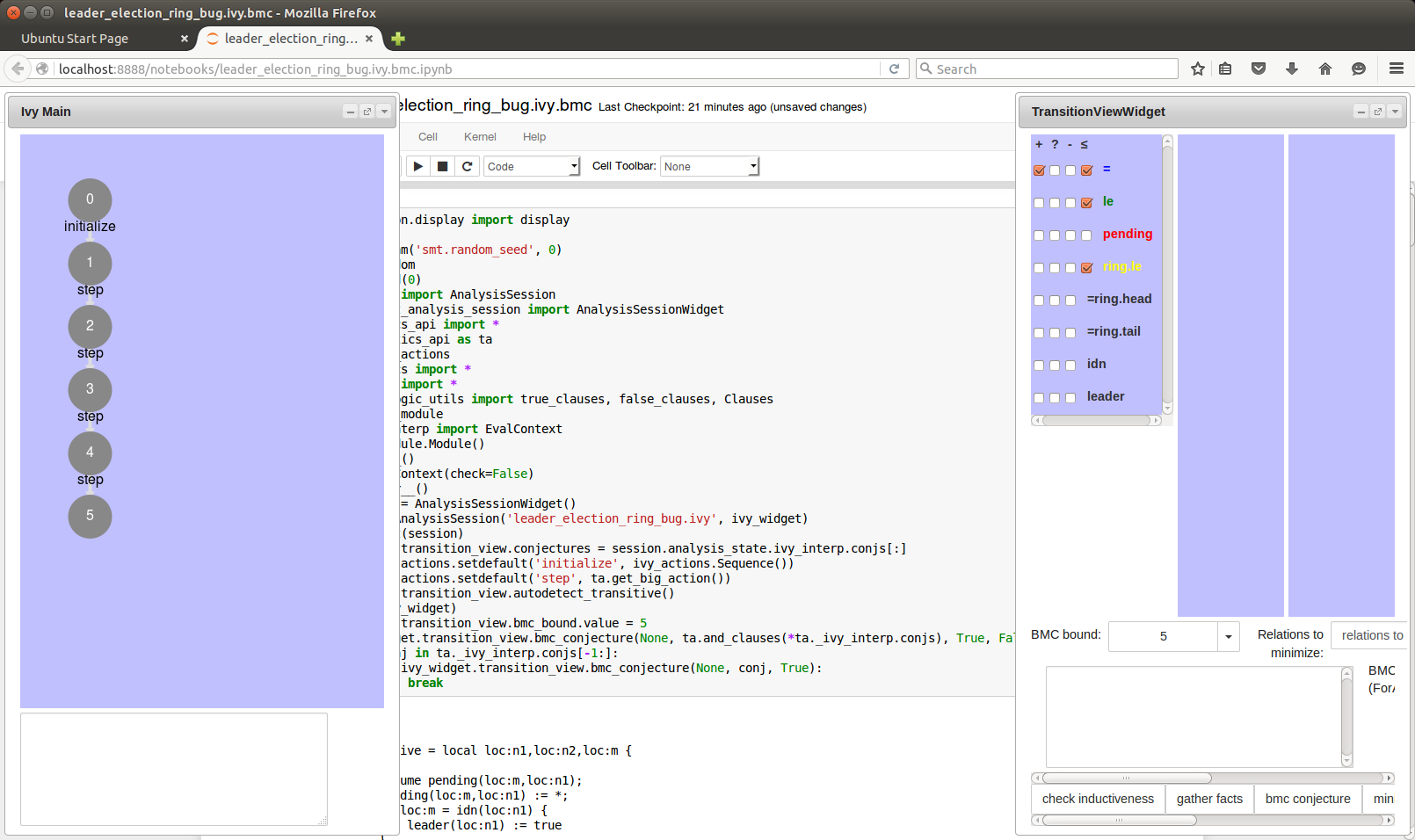
Task: Open the Kernel menu
Action: coord(480,137)
